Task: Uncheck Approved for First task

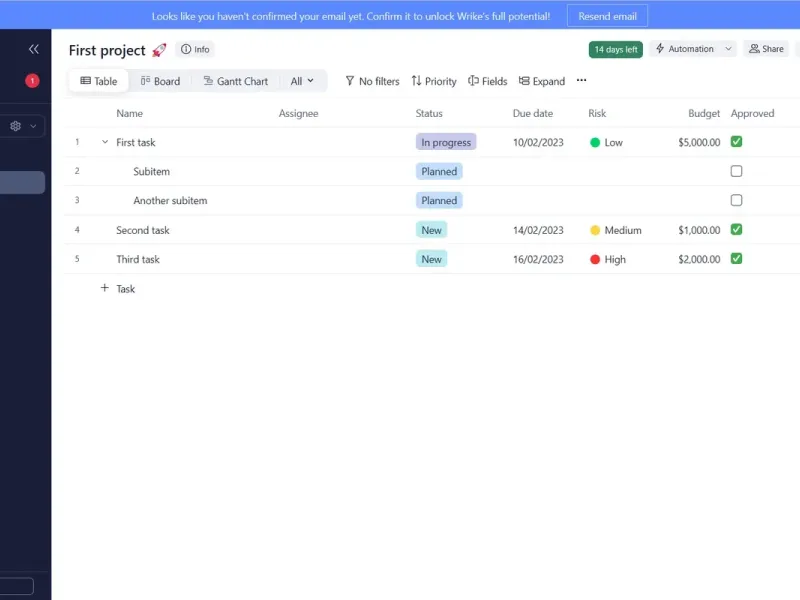Action: 736,142
